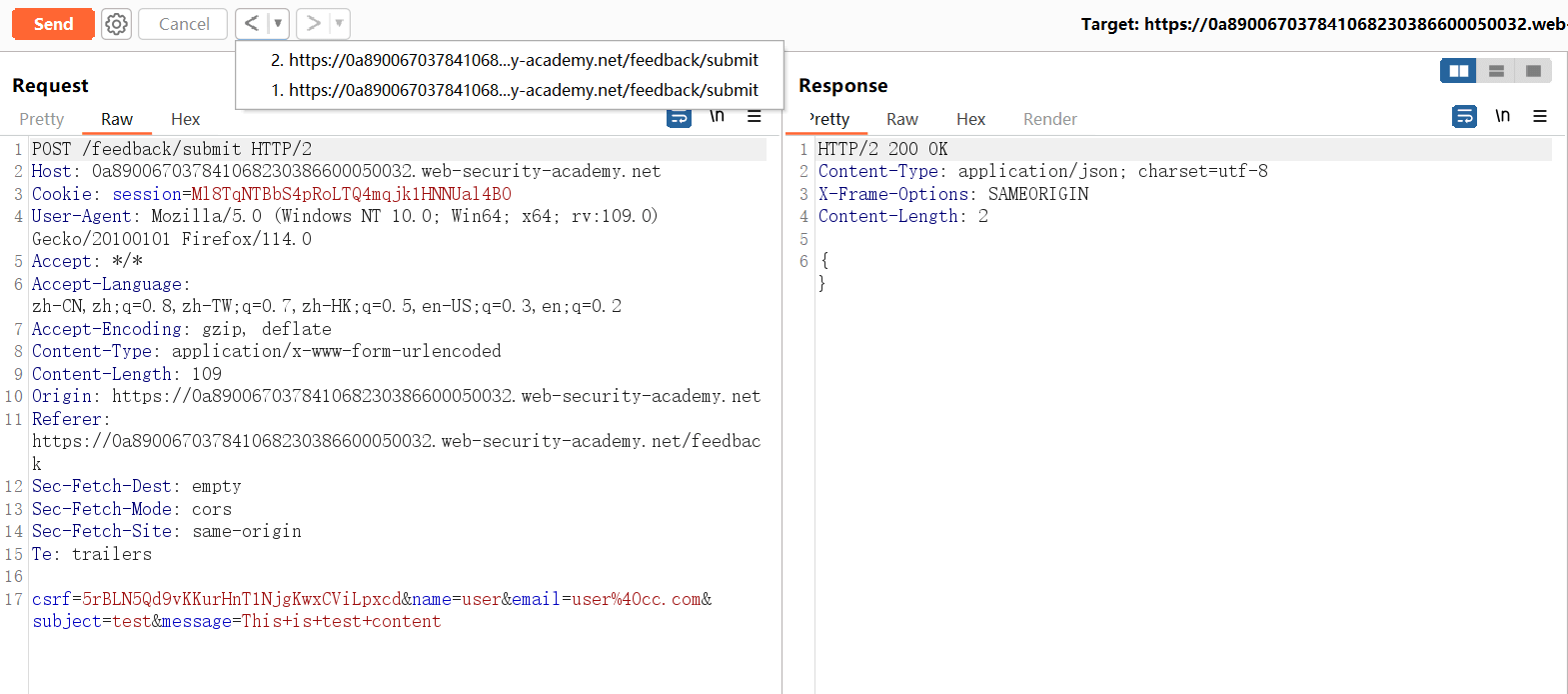
Task: Toggle non-printable \n characters in Request
Action: (717, 117)
